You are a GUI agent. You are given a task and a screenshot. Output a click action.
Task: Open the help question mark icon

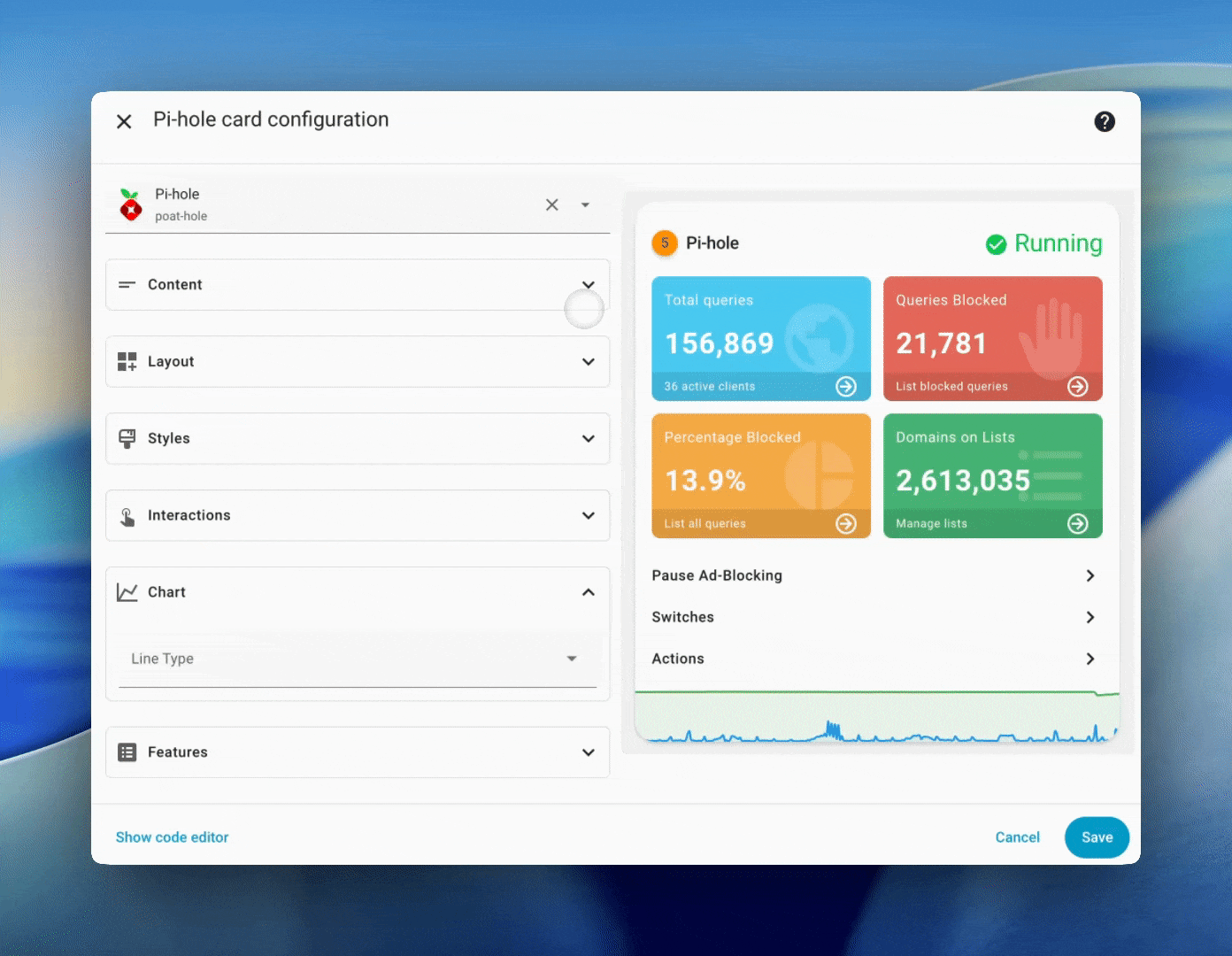coord(1105,121)
